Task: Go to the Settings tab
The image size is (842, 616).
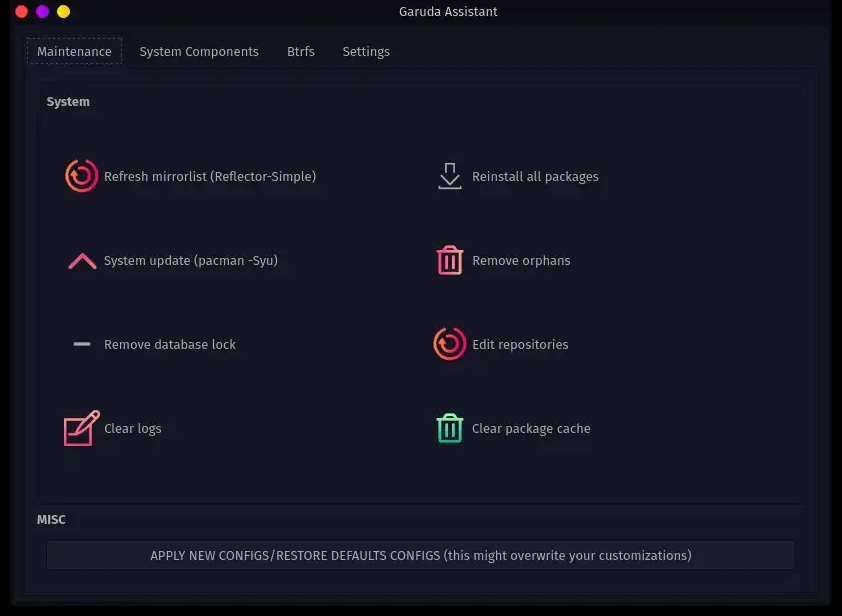Action: [x=366, y=52]
